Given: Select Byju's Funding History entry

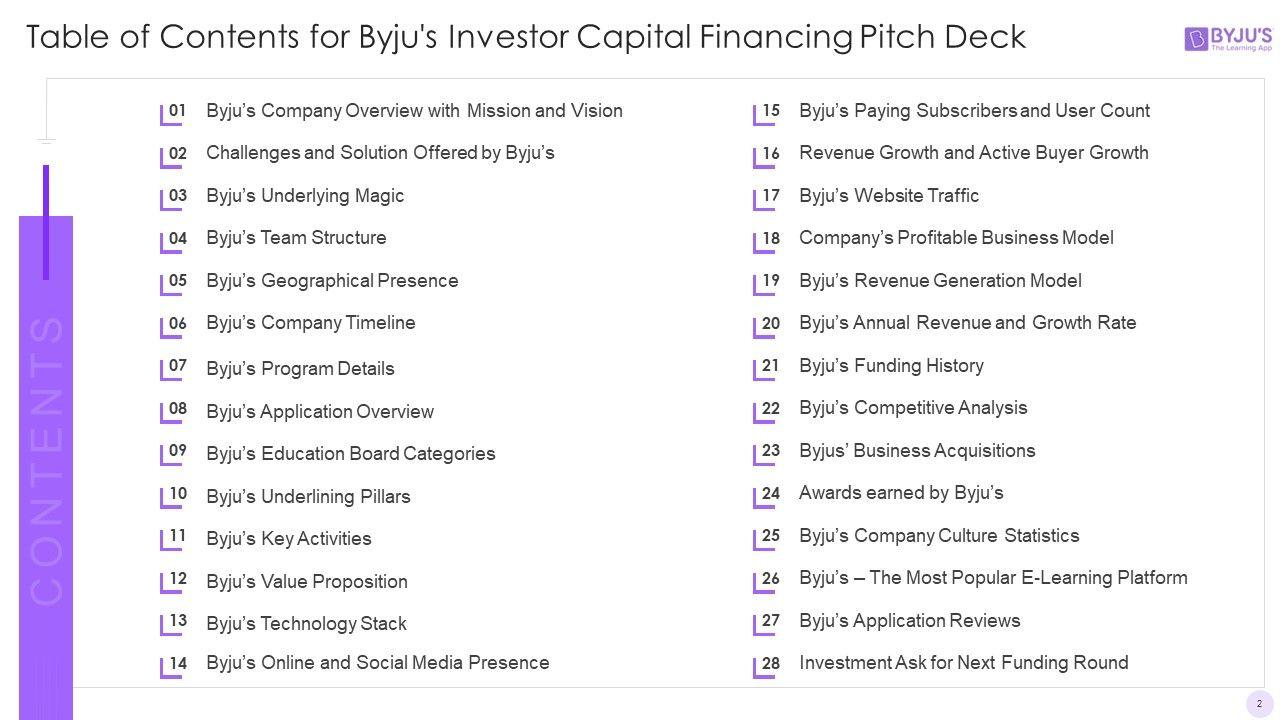Looking at the screenshot, I should point(891,366).
